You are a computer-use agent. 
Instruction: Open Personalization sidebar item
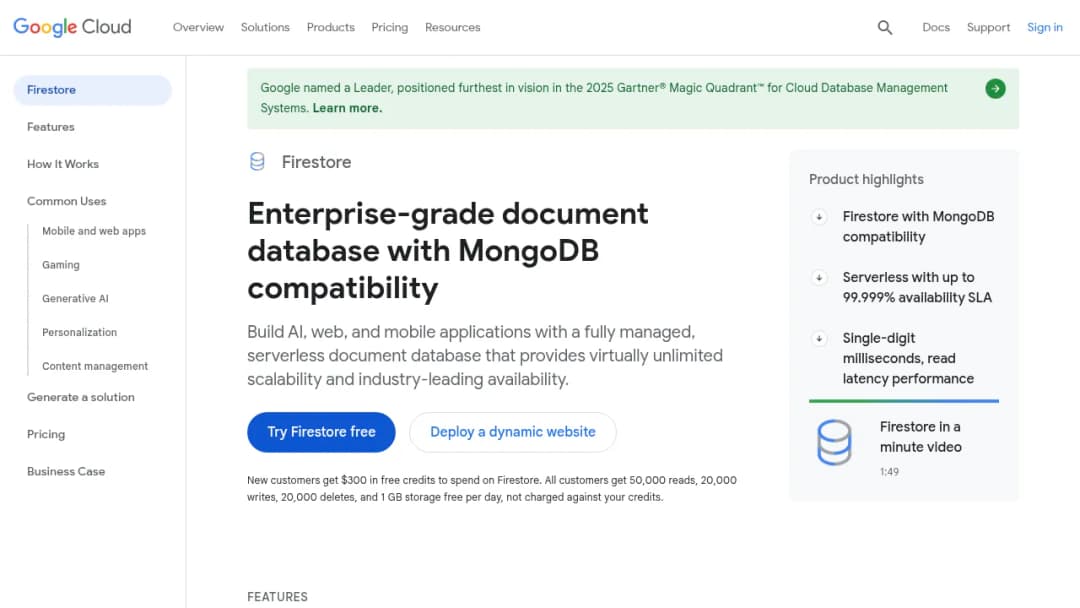79,333
